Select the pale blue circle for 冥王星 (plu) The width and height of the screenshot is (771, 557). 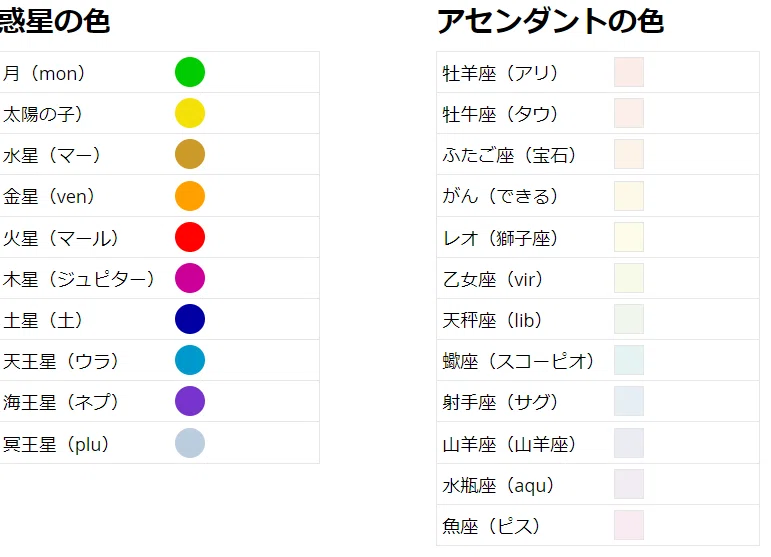point(190,443)
